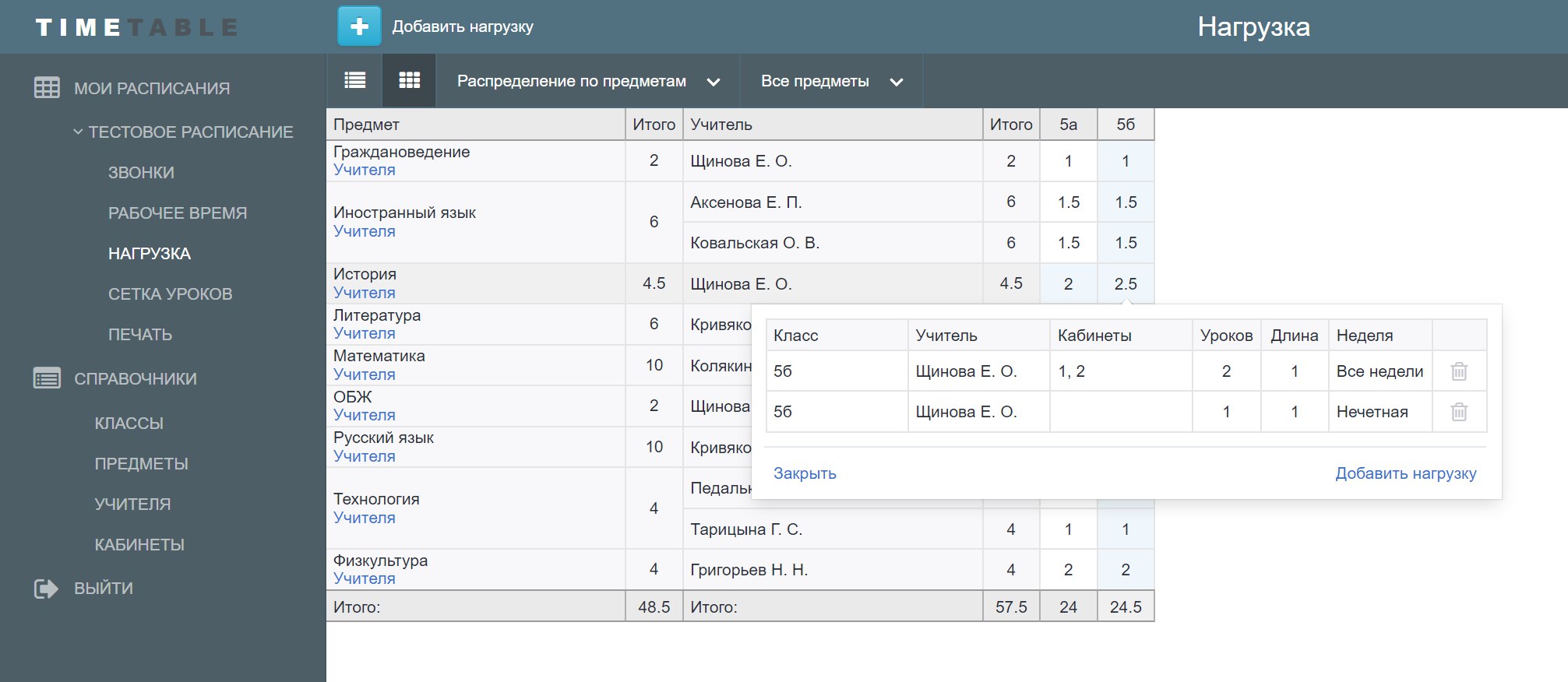Open Распределение по предметам dropdown

click(x=588, y=81)
